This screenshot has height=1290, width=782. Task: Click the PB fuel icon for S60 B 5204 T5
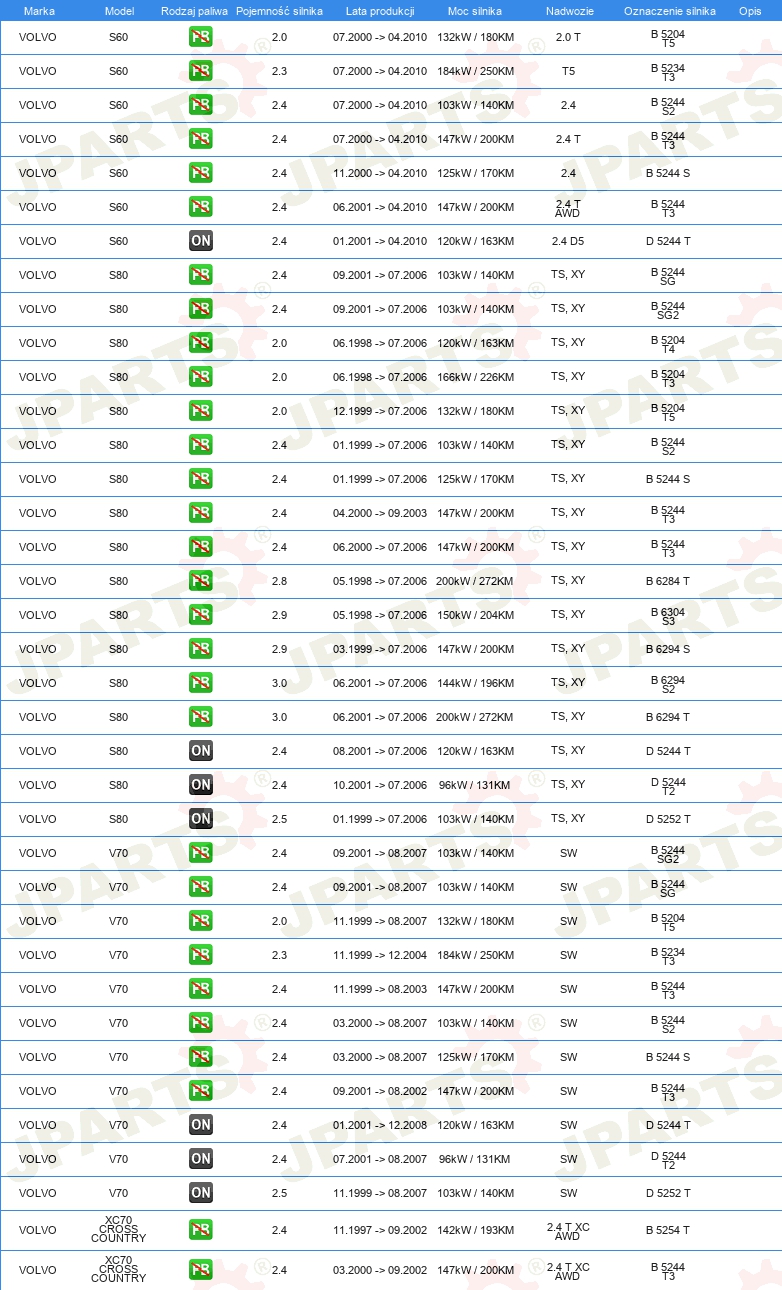[200, 38]
